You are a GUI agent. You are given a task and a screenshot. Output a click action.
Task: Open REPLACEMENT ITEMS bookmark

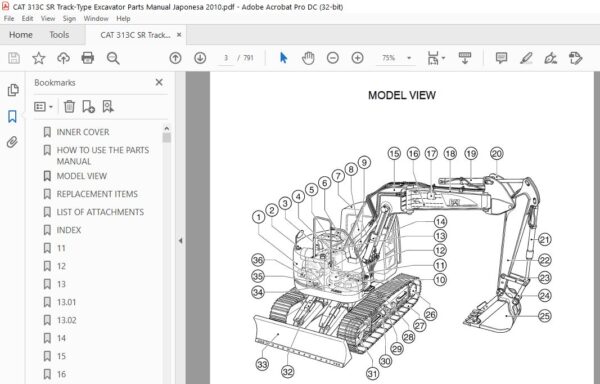(x=97, y=194)
